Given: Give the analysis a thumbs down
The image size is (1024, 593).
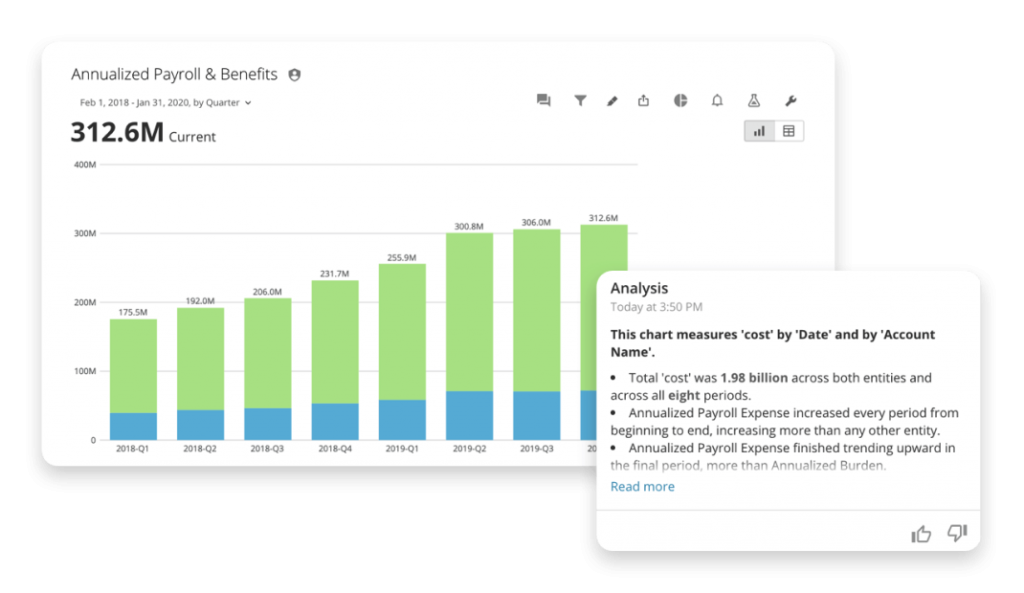Looking at the screenshot, I should [x=957, y=534].
